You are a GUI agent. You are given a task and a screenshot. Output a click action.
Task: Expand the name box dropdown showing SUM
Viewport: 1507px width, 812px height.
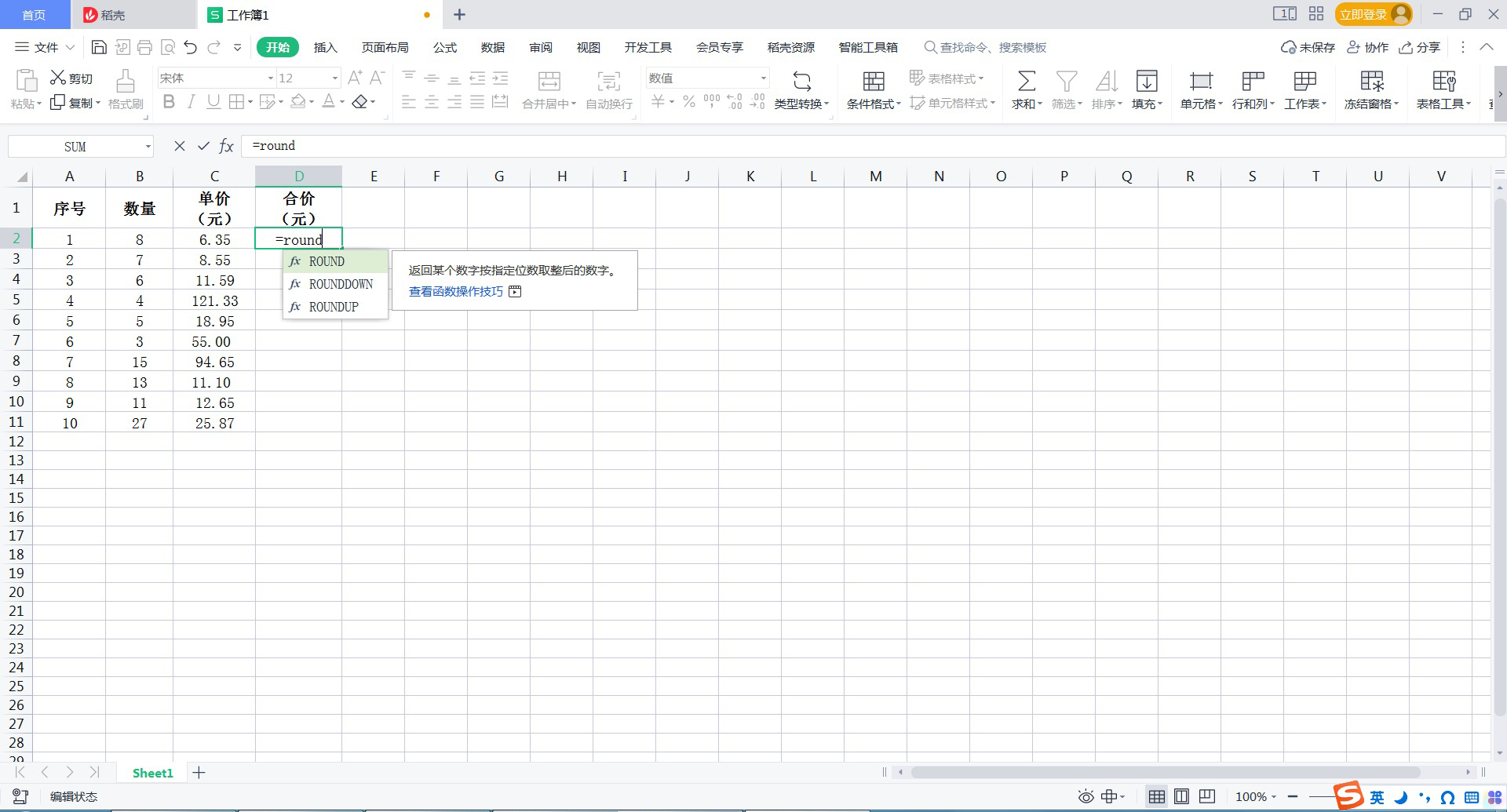pyautogui.click(x=148, y=147)
